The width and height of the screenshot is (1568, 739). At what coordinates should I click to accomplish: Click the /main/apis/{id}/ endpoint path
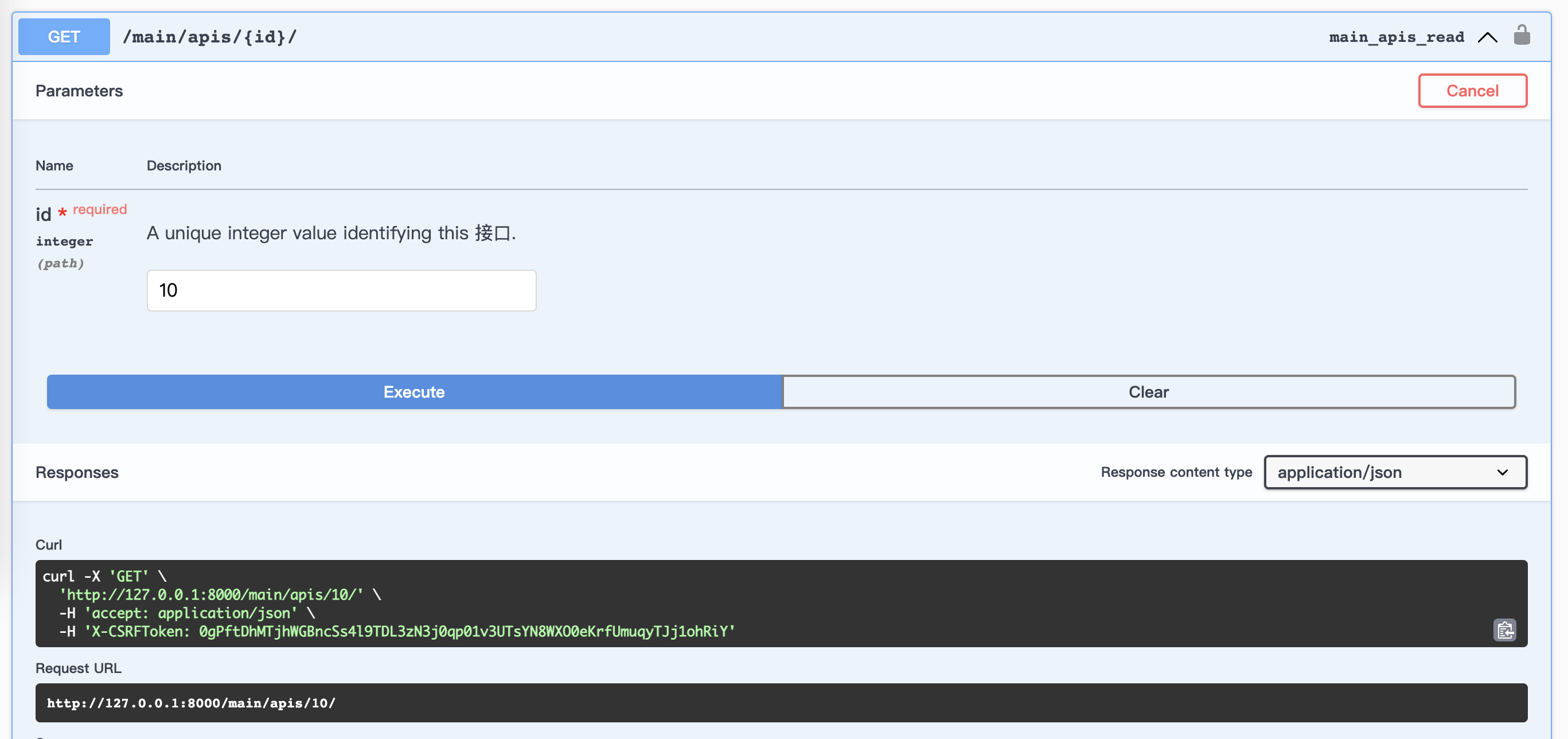click(209, 37)
